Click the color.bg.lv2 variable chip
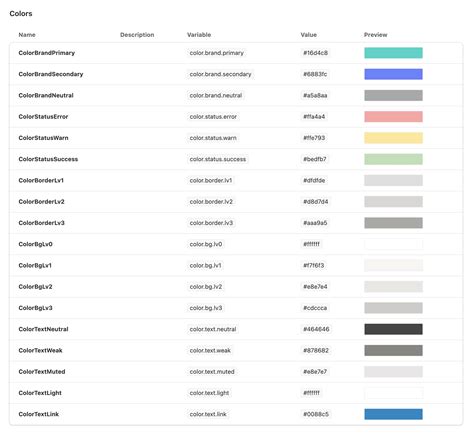 pyautogui.click(x=206, y=287)
